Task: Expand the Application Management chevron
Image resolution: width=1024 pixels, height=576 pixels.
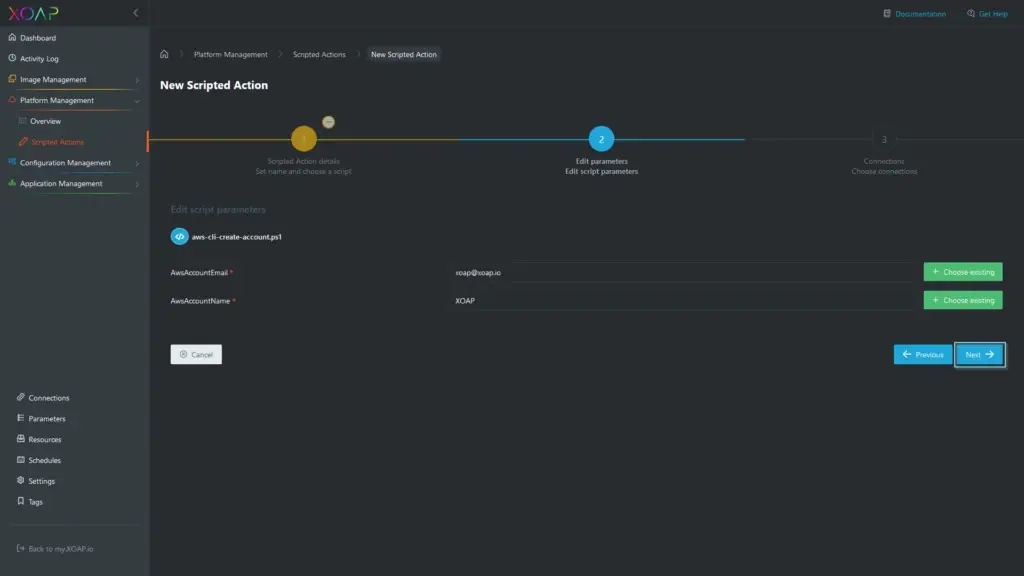Action: (x=137, y=185)
